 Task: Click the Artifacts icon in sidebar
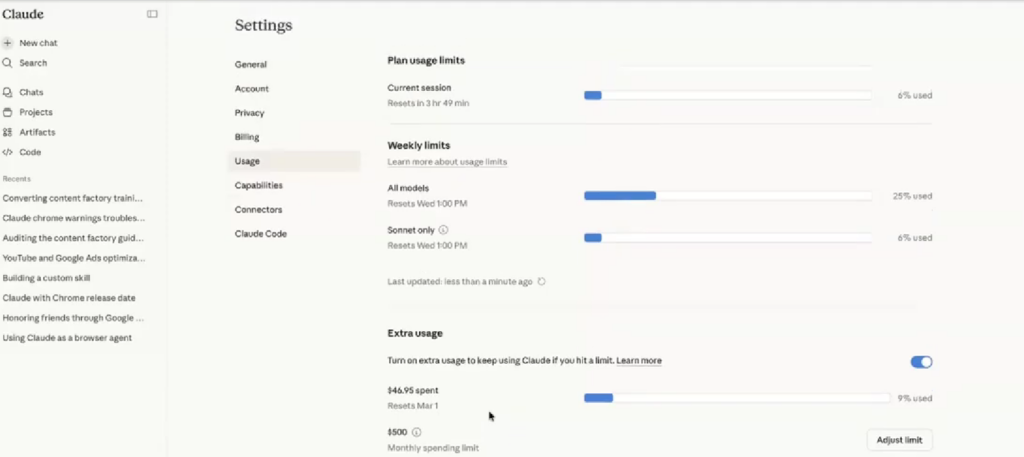(x=8, y=132)
